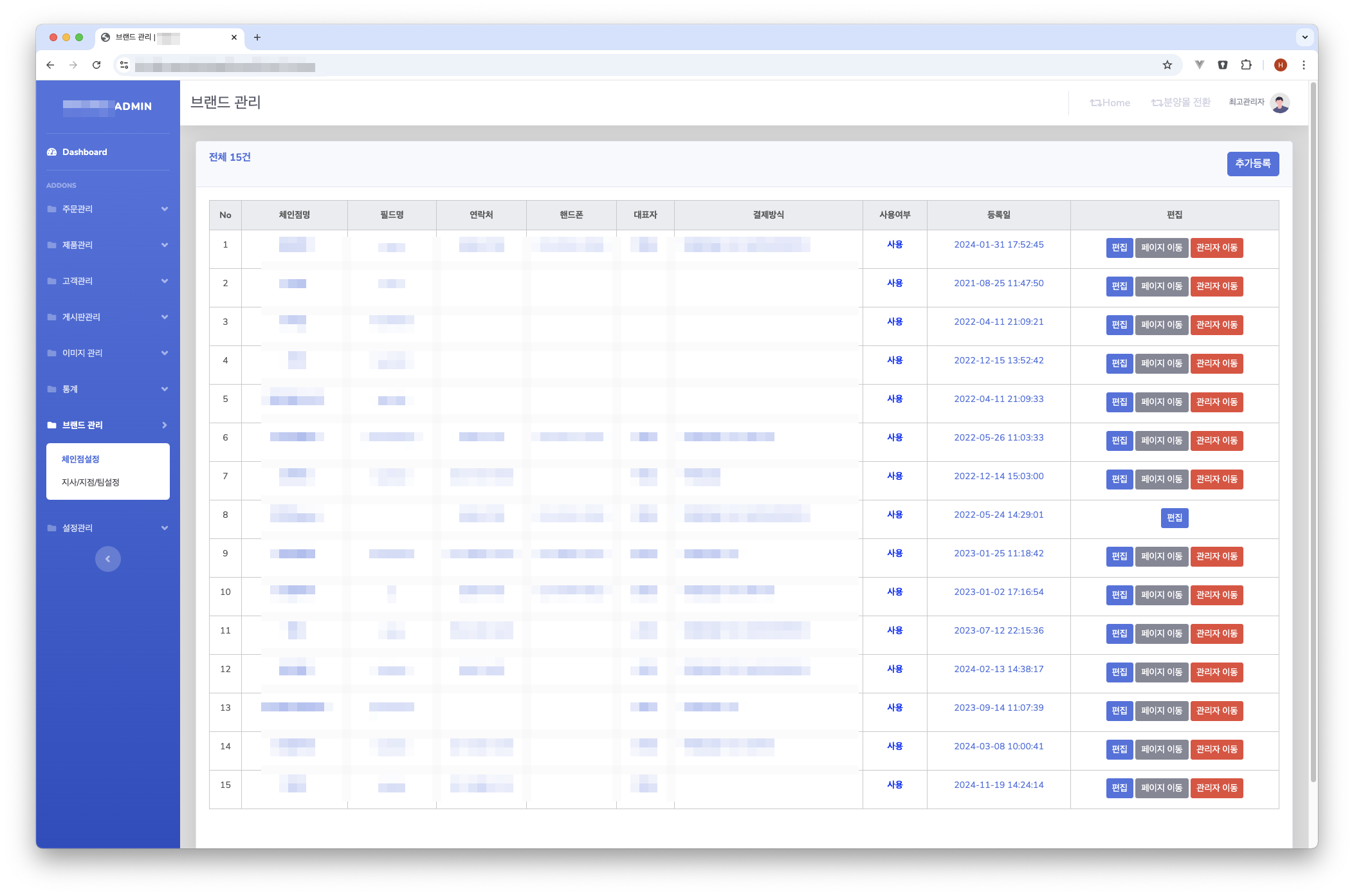Bookmark this page with star icon
1354x896 pixels.
[1167, 65]
